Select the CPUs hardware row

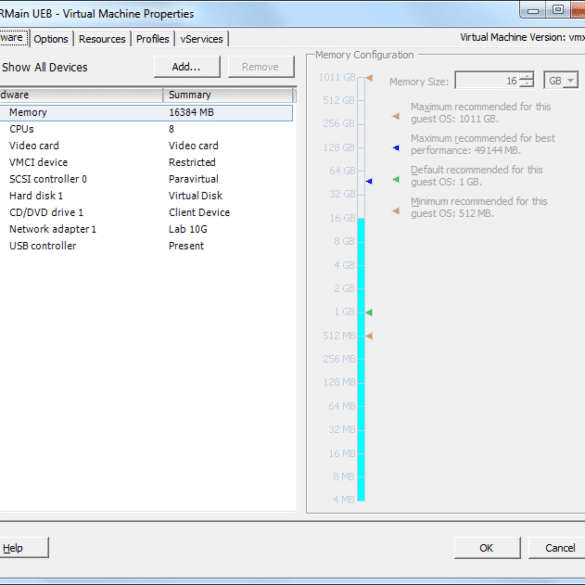pyautogui.click(x=146, y=129)
